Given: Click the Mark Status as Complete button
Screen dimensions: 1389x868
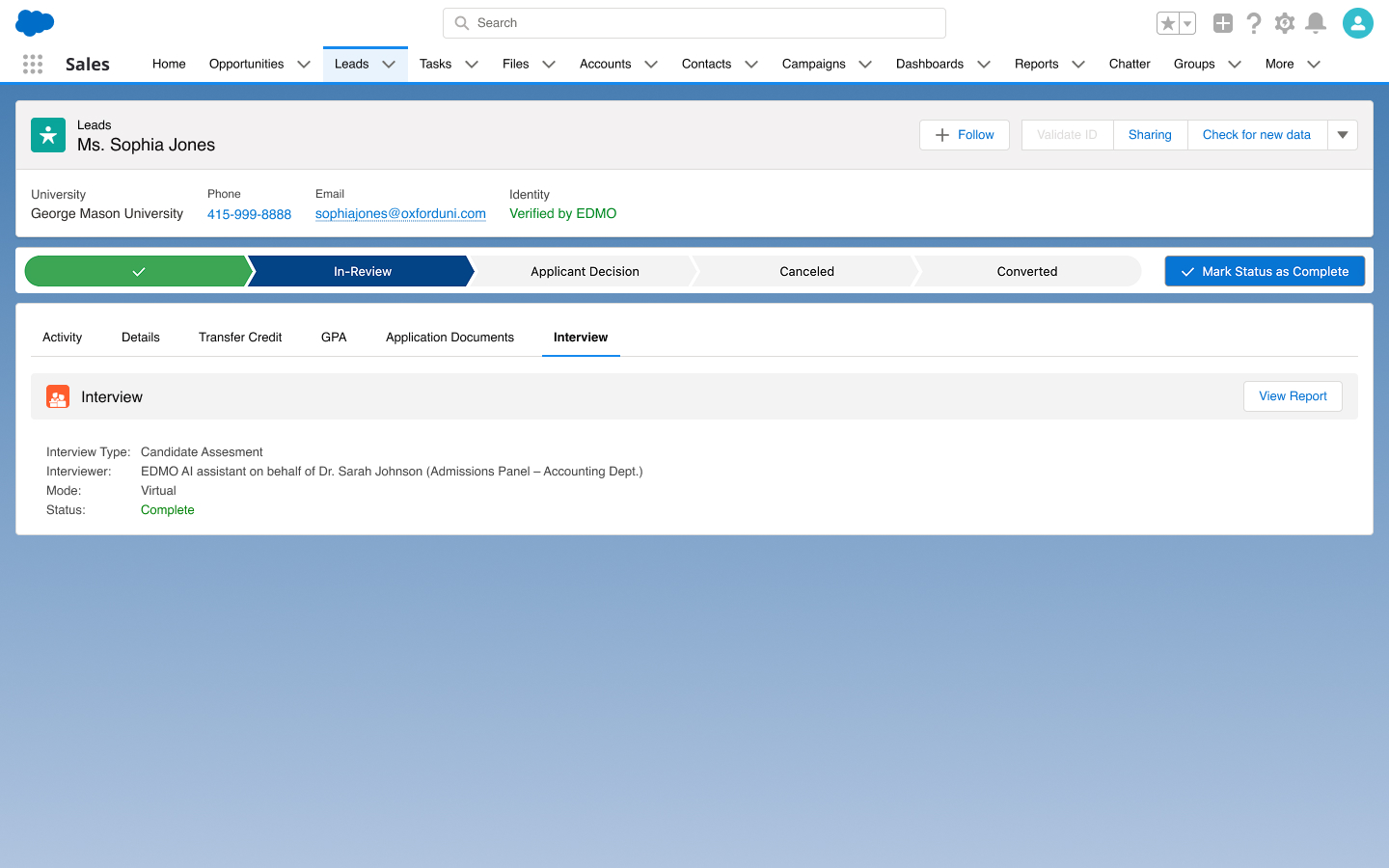Looking at the screenshot, I should pyautogui.click(x=1265, y=271).
